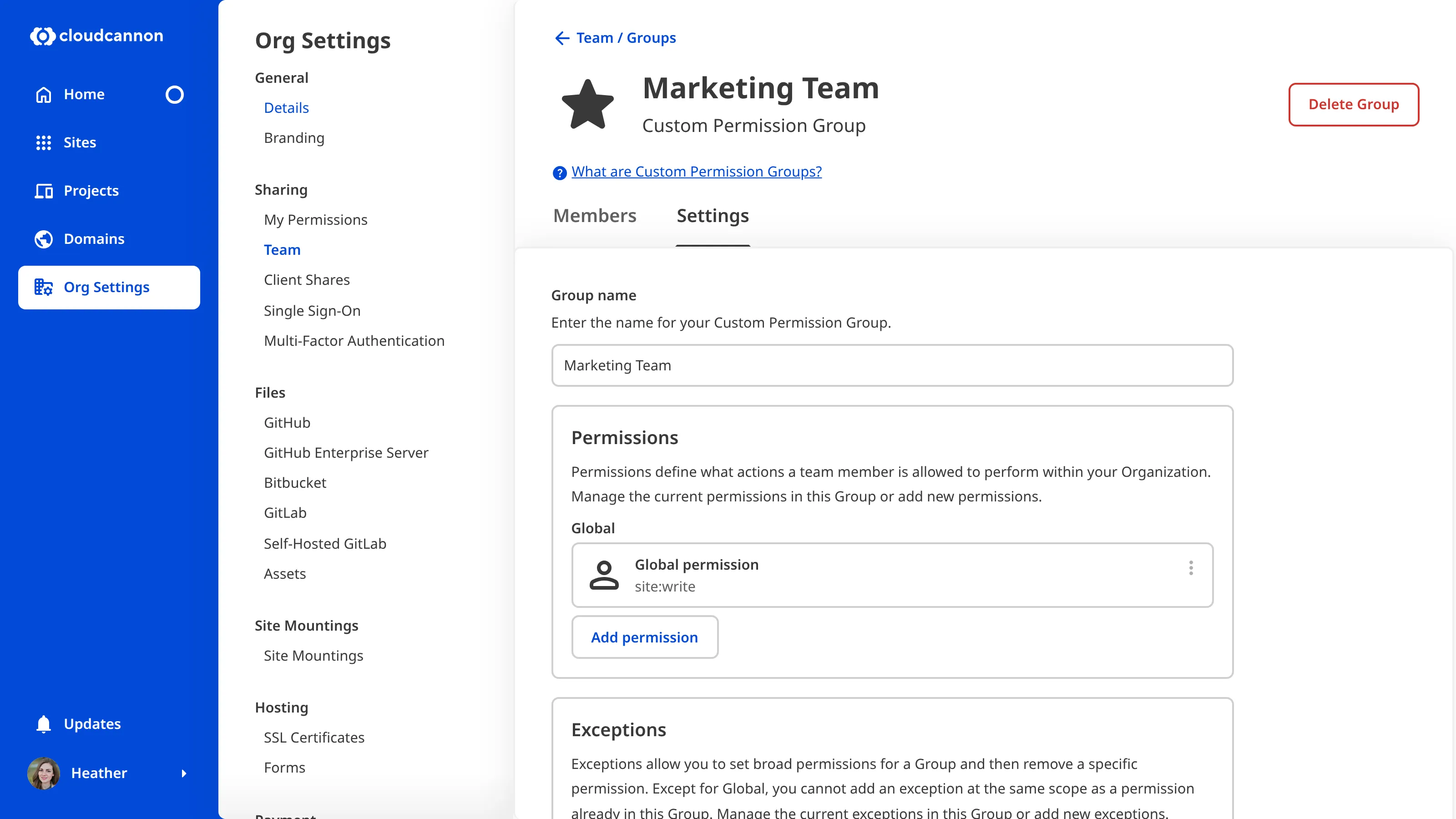This screenshot has height=819, width=1456.
Task: Click the Delete Group button
Action: coord(1354,104)
